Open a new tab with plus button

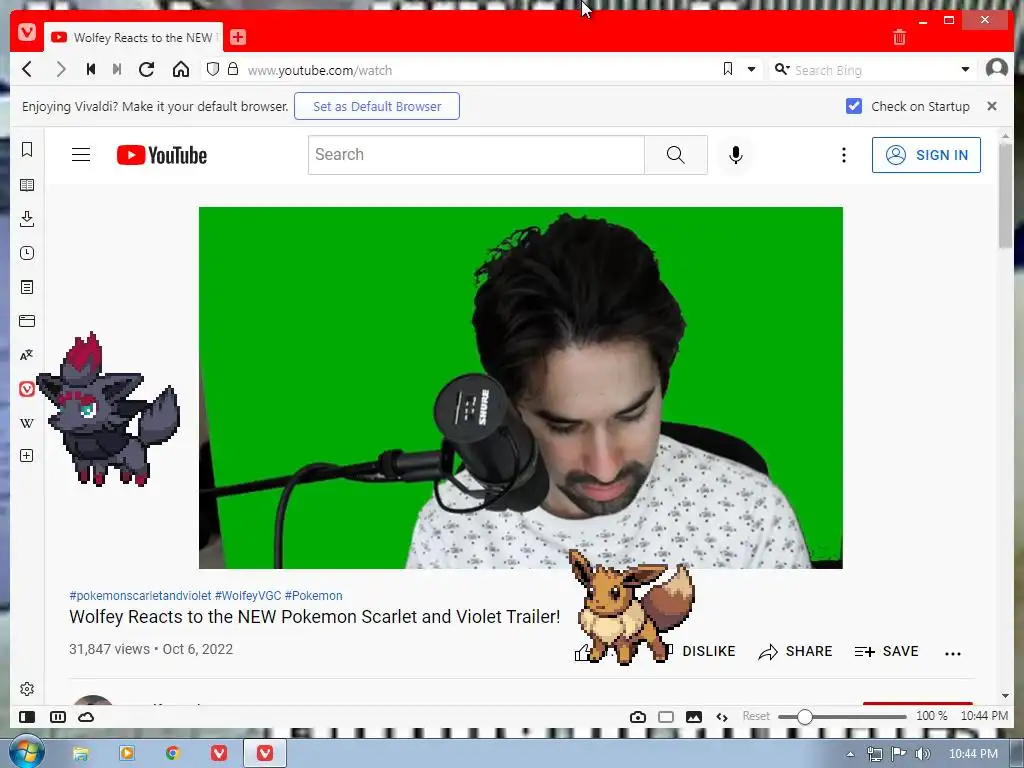tap(238, 37)
